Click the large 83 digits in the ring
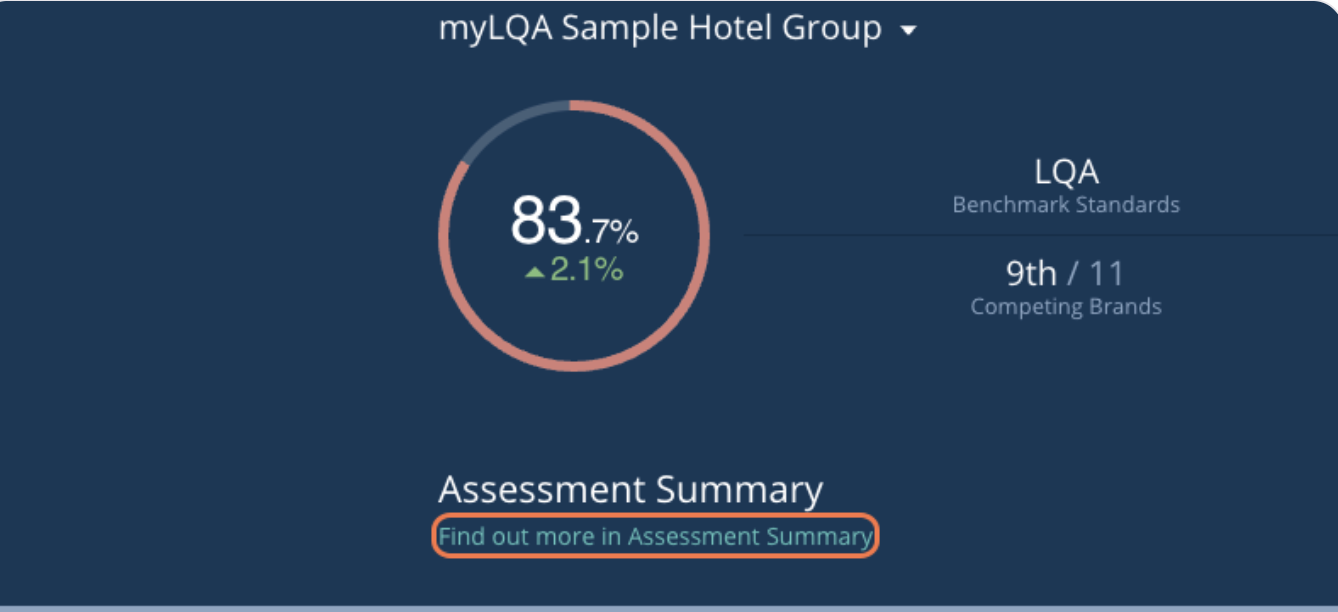Screen dimensions: 1338x612 coord(545,222)
